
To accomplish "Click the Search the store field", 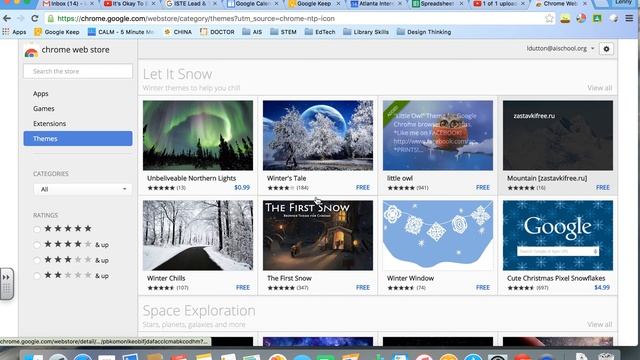I will tap(78, 71).
